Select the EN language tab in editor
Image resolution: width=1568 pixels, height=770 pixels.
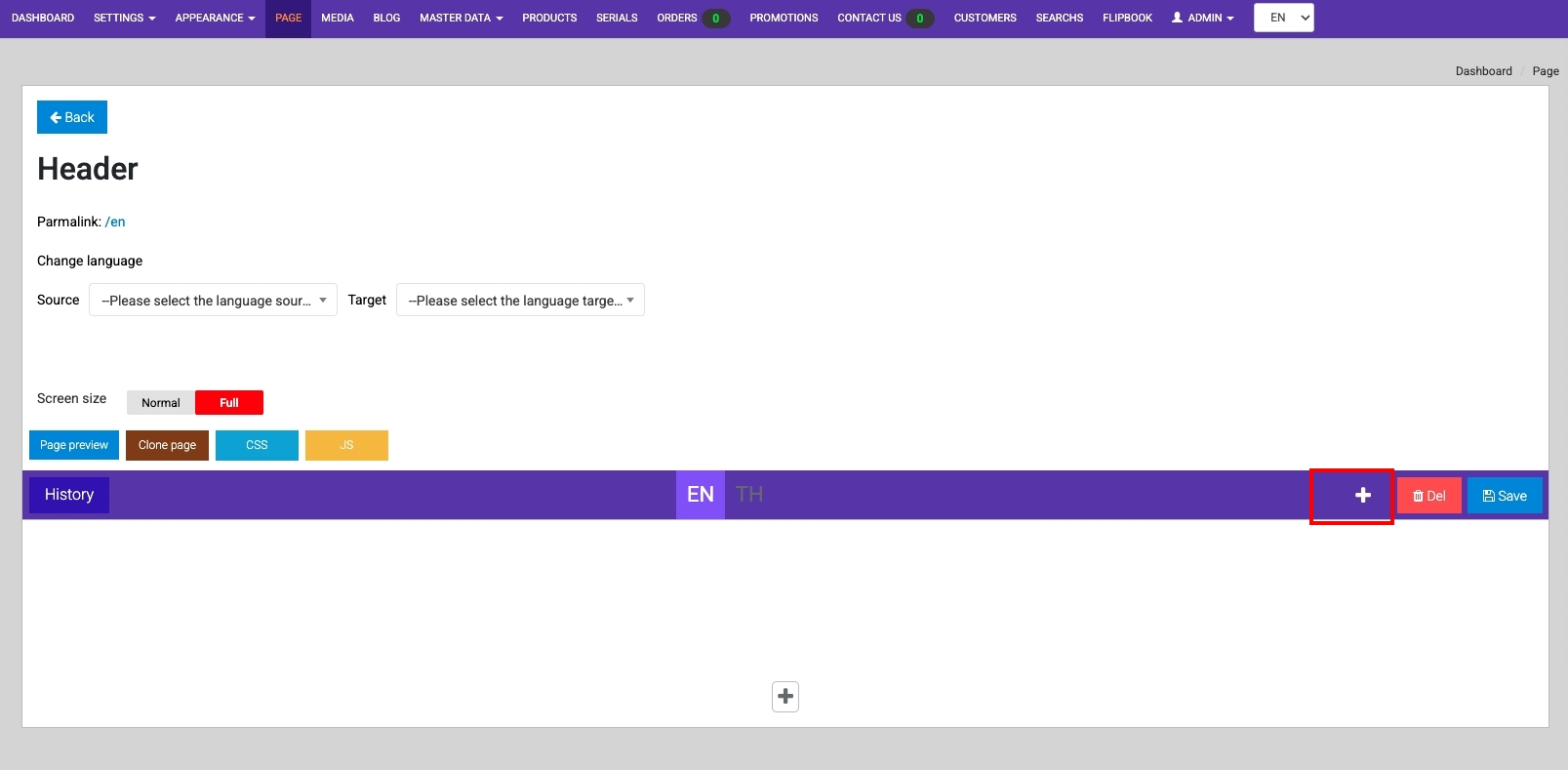click(701, 495)
